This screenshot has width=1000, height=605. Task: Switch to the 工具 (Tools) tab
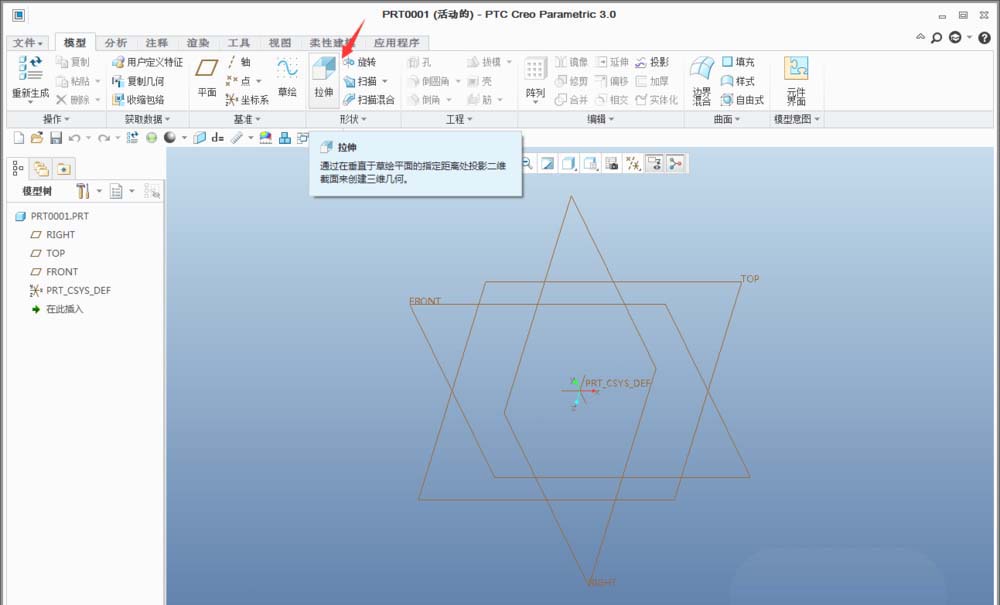tap(239, 43)
